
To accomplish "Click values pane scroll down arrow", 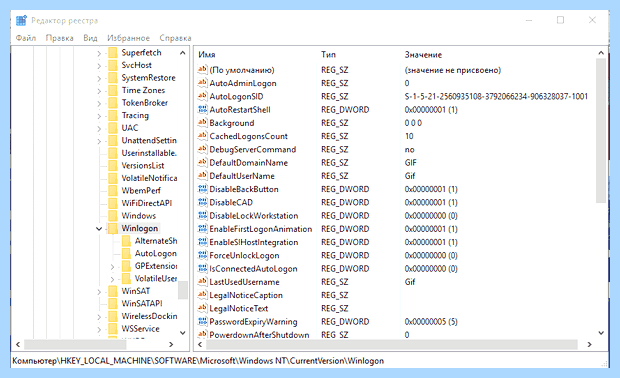I will click(x=601, y=333).
